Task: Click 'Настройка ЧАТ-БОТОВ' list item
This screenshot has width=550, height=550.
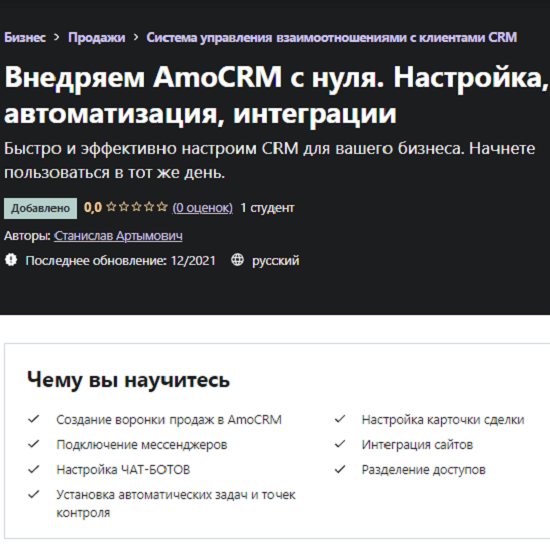Action: (123, 469)
